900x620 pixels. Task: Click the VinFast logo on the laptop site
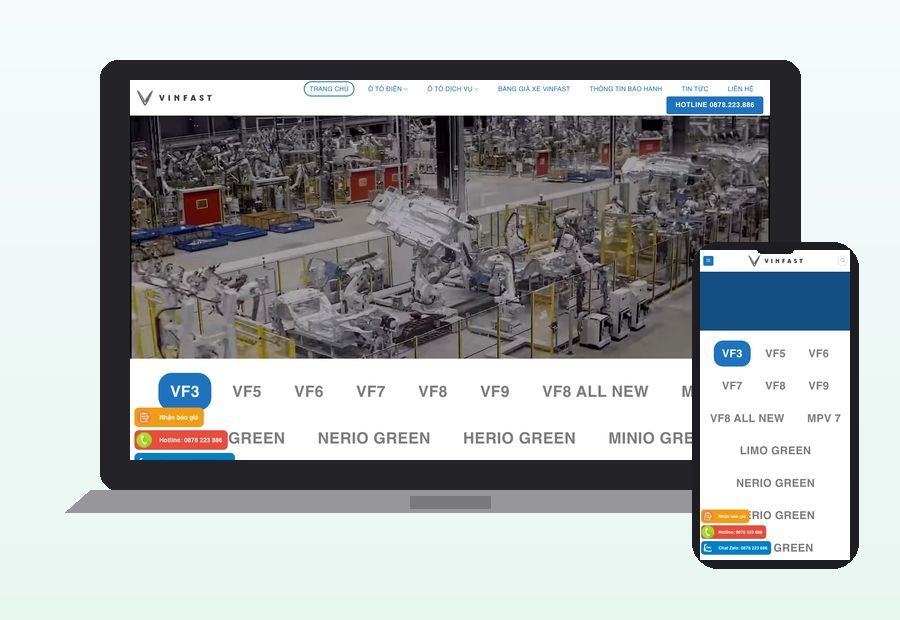(174, 98)
